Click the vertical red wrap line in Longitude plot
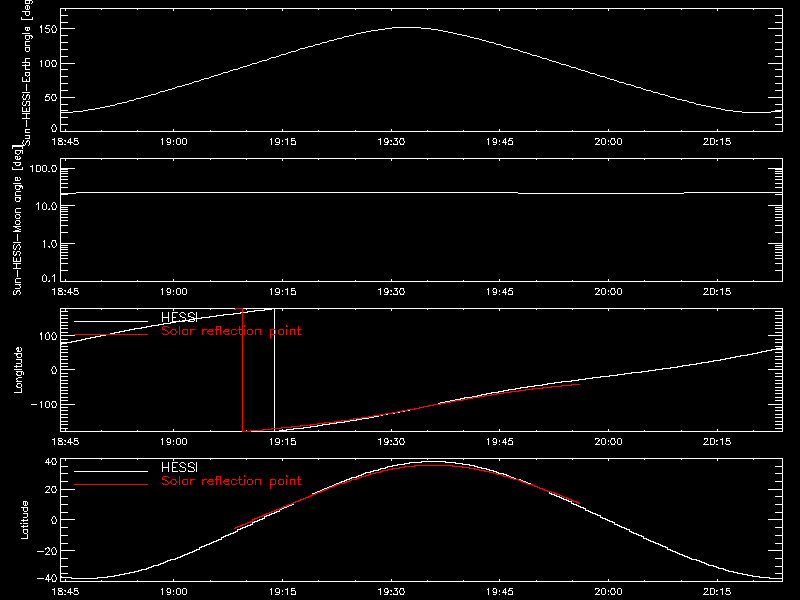Image resolution: width=800 pixels, height=600 pixels. tap(242, 370)
